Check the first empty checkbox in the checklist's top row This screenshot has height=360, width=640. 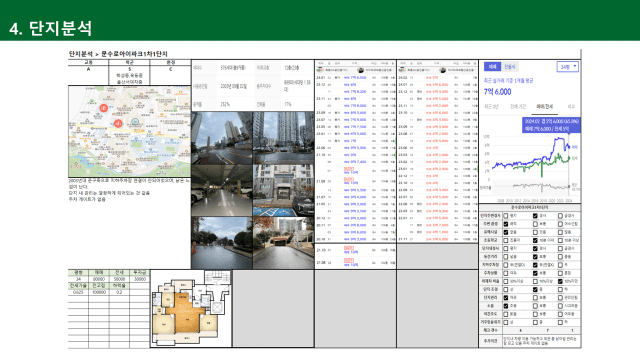click(506, 216)
